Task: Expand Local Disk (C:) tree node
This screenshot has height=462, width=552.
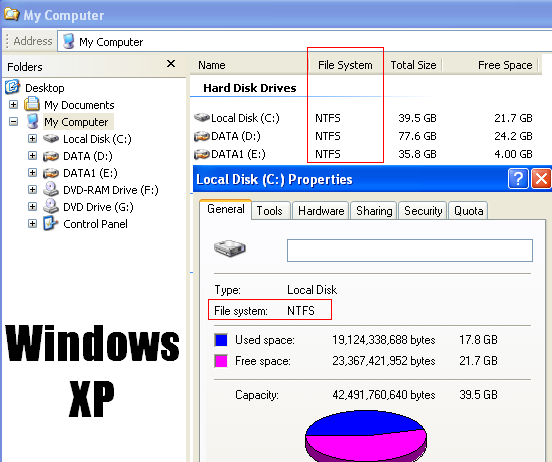Action: (x=32, y=138)
